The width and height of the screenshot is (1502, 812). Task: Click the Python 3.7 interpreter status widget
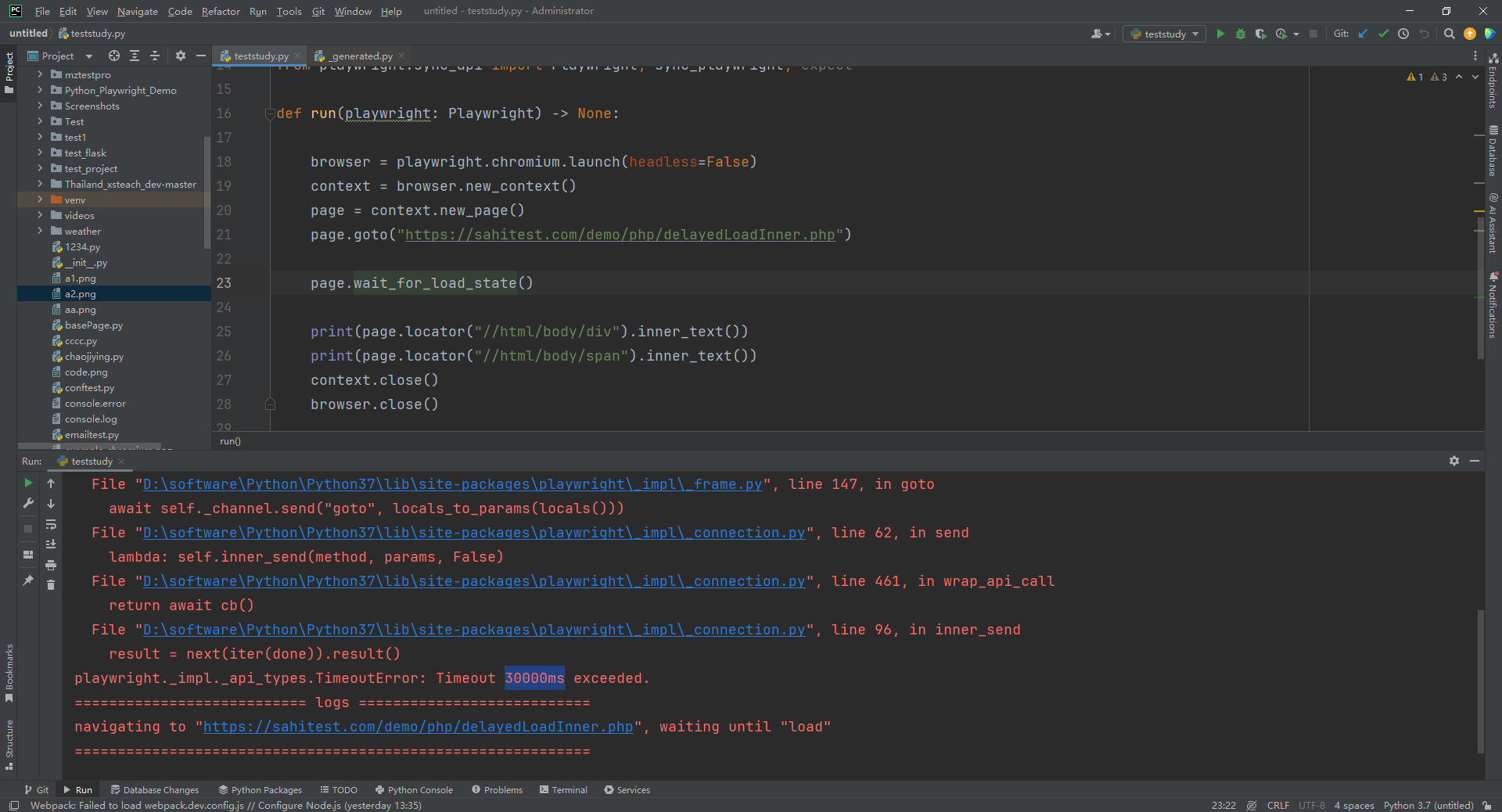click(1428, 805)
